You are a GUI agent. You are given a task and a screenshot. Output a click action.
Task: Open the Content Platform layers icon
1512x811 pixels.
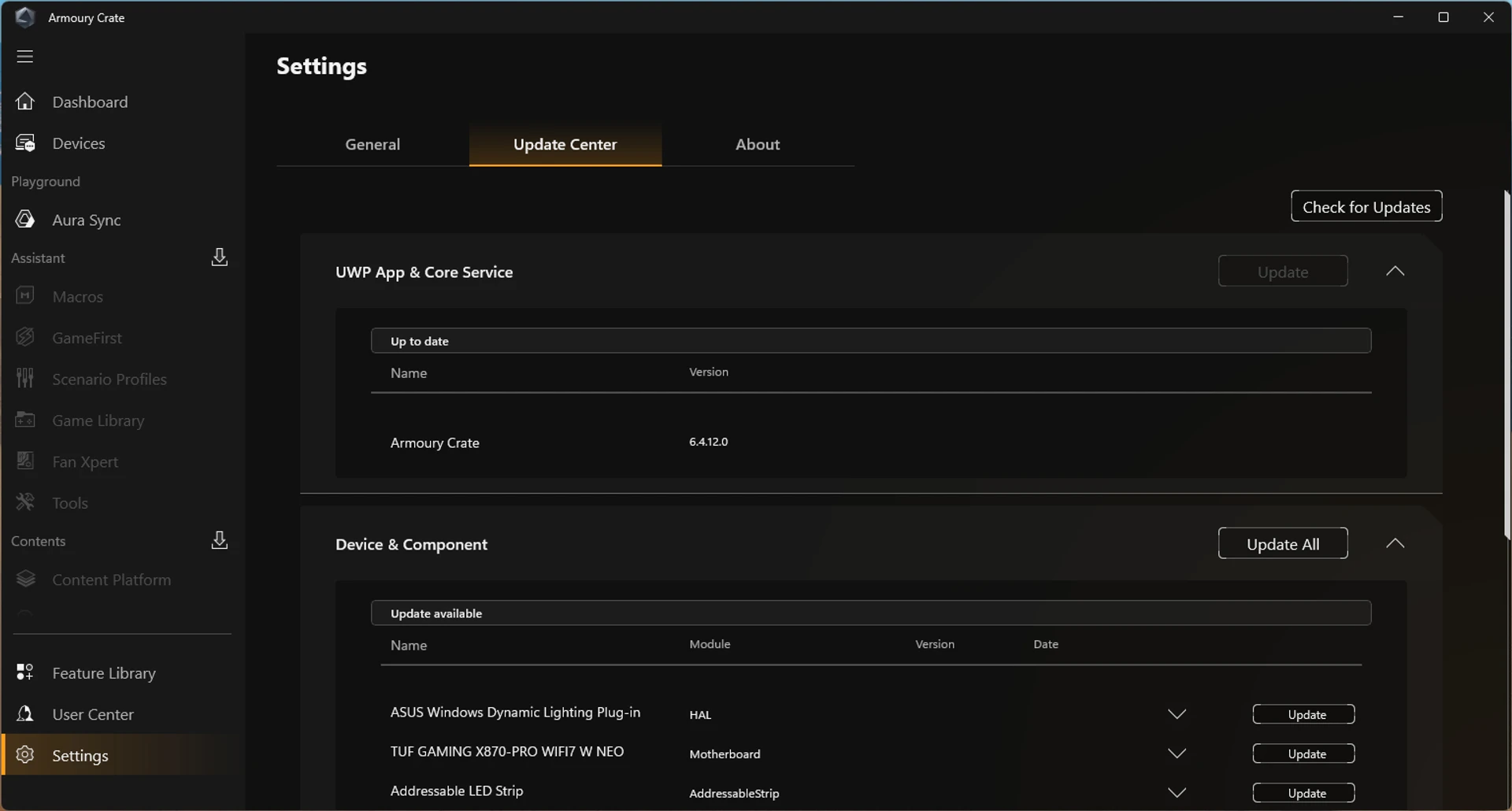(x=25, y=579)
